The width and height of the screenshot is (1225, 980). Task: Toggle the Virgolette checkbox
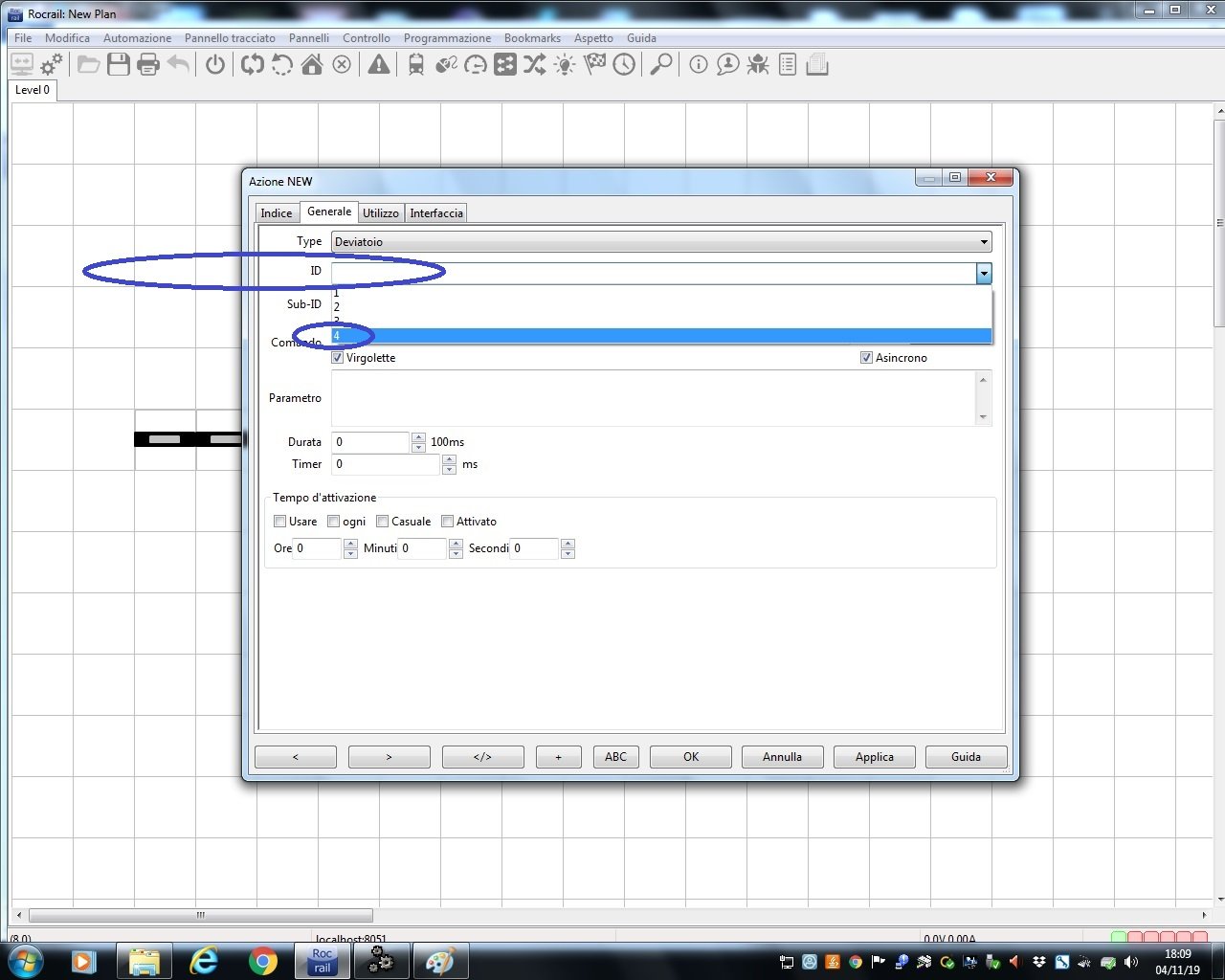(338, 358)
